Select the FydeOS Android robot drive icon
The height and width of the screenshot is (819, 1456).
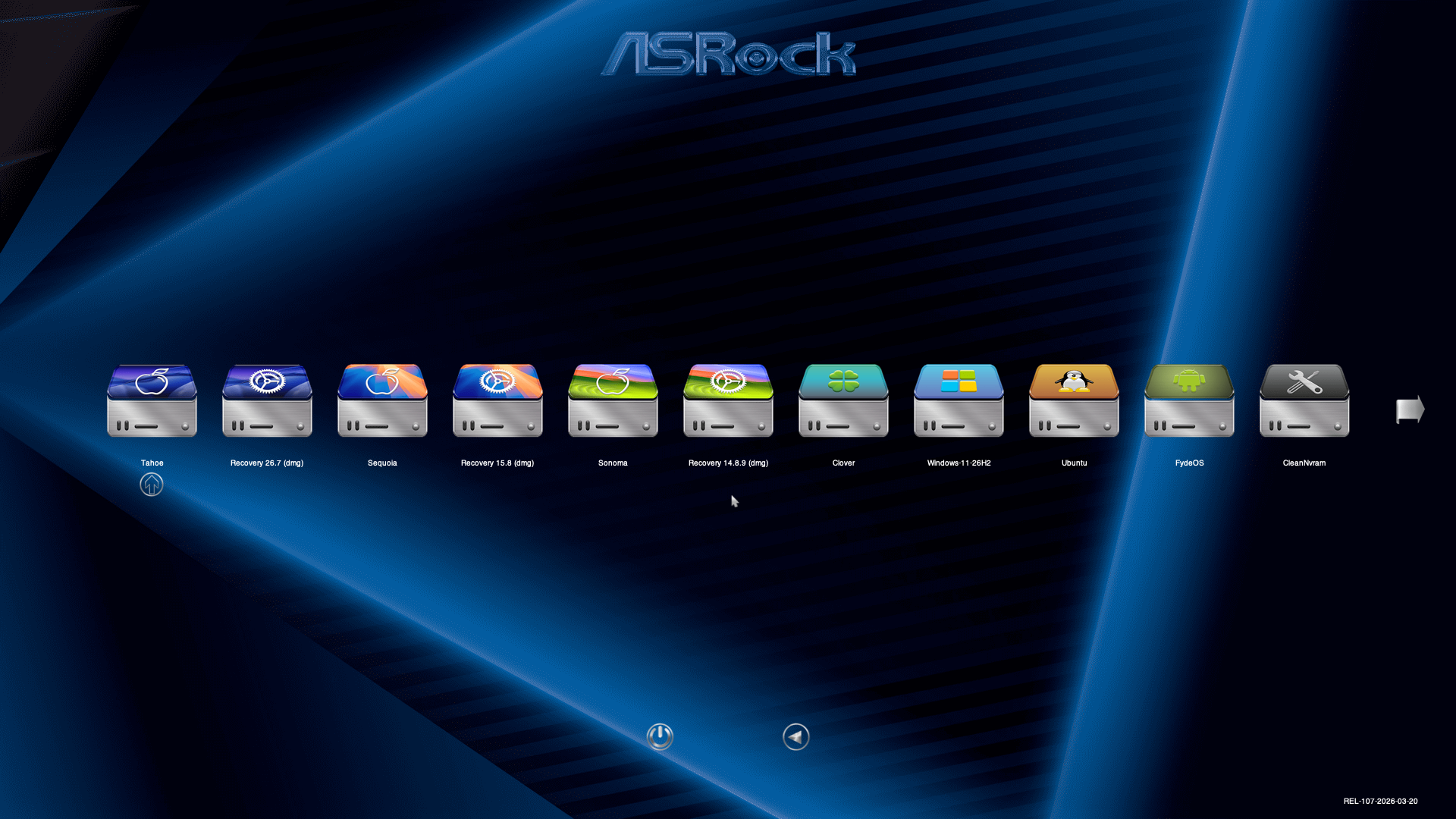click(x=1189, y=400)
